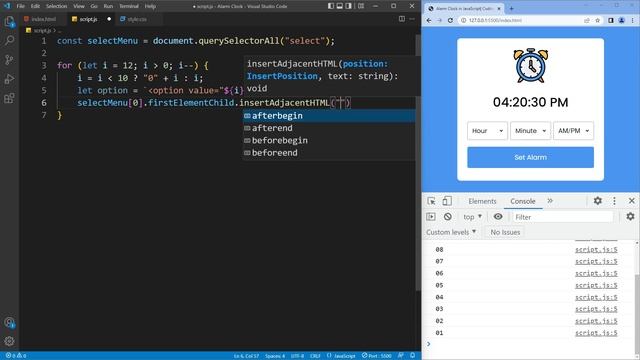Switch to the Elements tab in DevTools
This screenshot has height=360, width=640.
[x=482, y=201]
